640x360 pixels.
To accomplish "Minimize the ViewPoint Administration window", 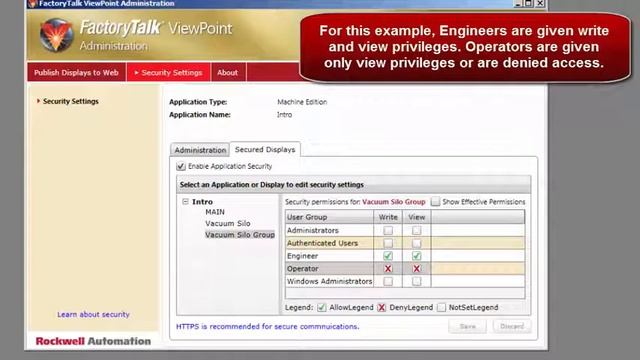I will coord(518,3).
